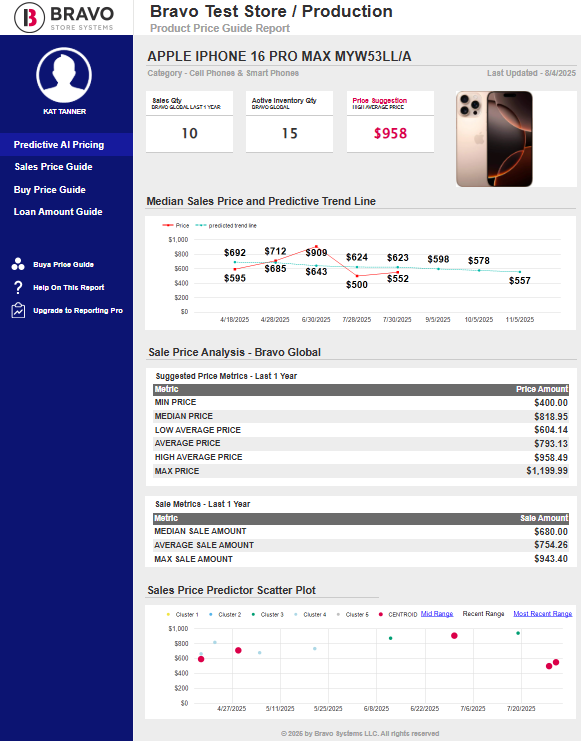Open Buy Price Guide menu item

click(x=50, y=190)
